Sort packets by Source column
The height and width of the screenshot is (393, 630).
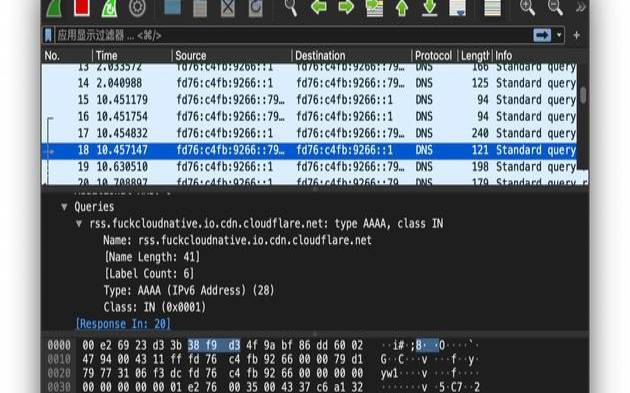232,55
